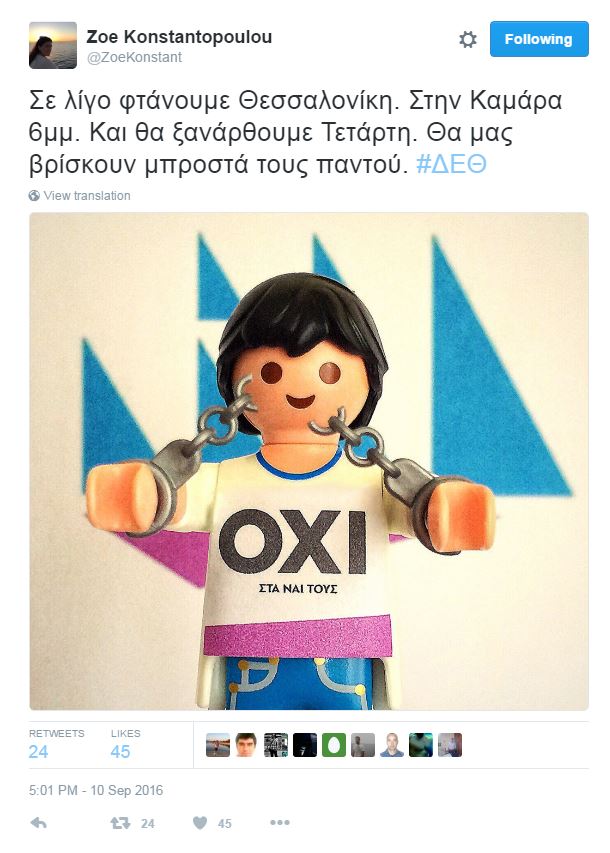This screenshot has width=610, height=853.
Task: Open the Zoe Konstantopoulou name link
Action: [x=179, y=36]
